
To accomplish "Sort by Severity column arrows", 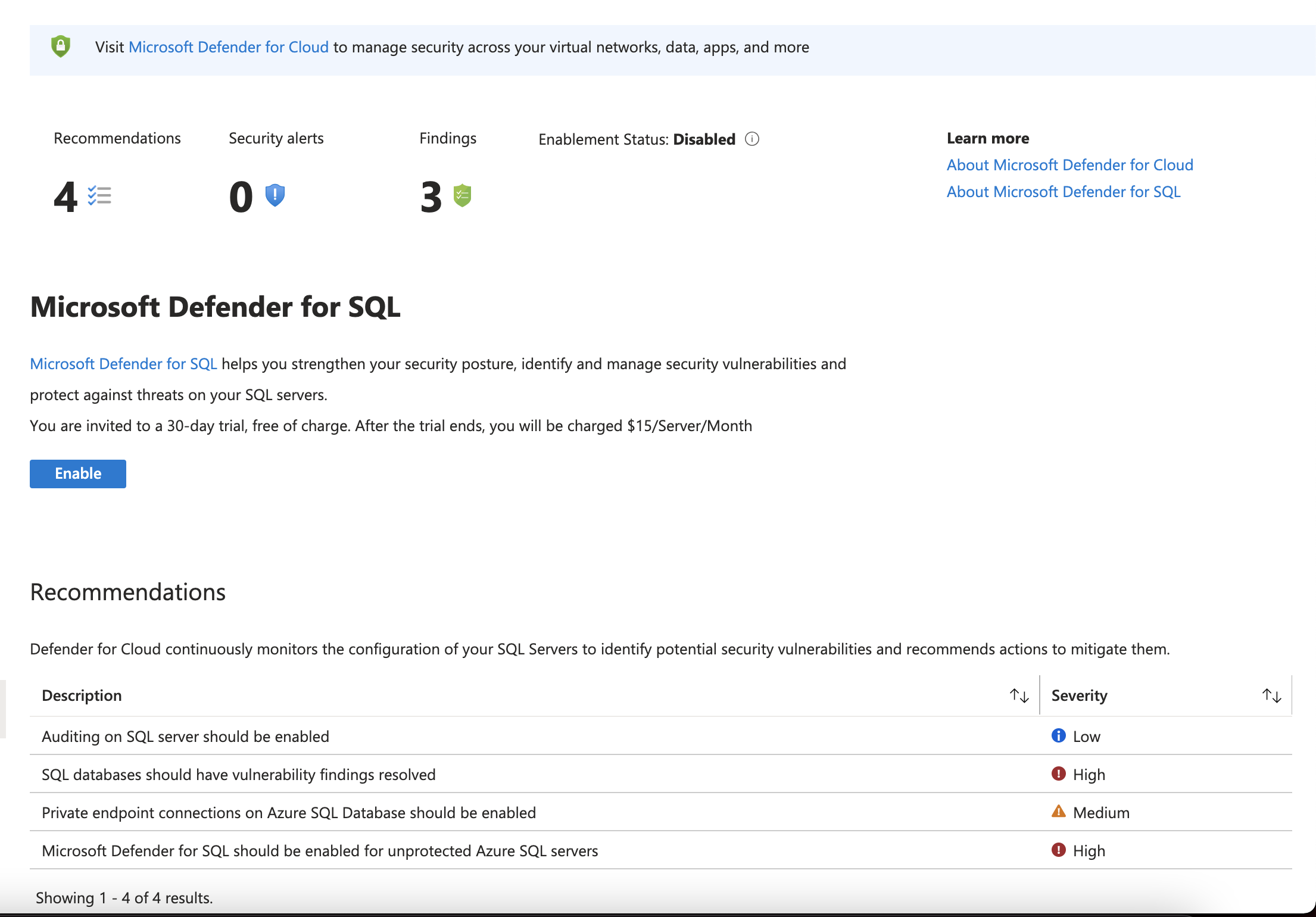I will (x=1271, y=695).
